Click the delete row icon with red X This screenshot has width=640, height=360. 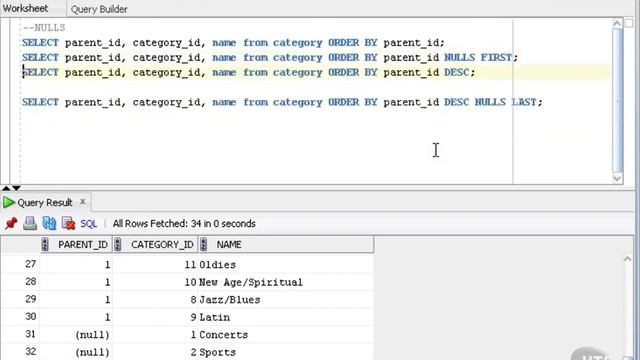[x=69, y=223]
